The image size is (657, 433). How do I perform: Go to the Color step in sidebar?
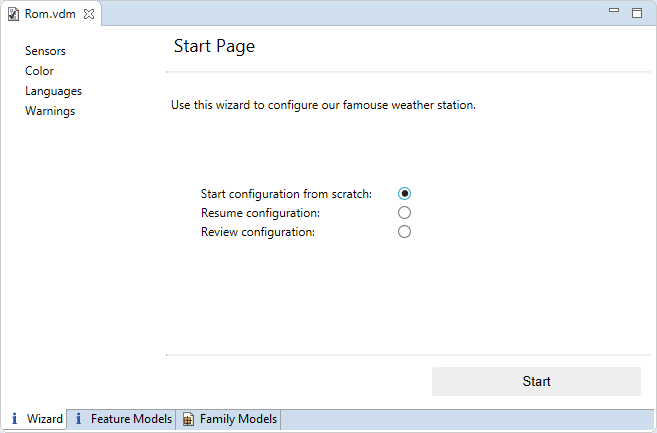(x=40, y=71)
